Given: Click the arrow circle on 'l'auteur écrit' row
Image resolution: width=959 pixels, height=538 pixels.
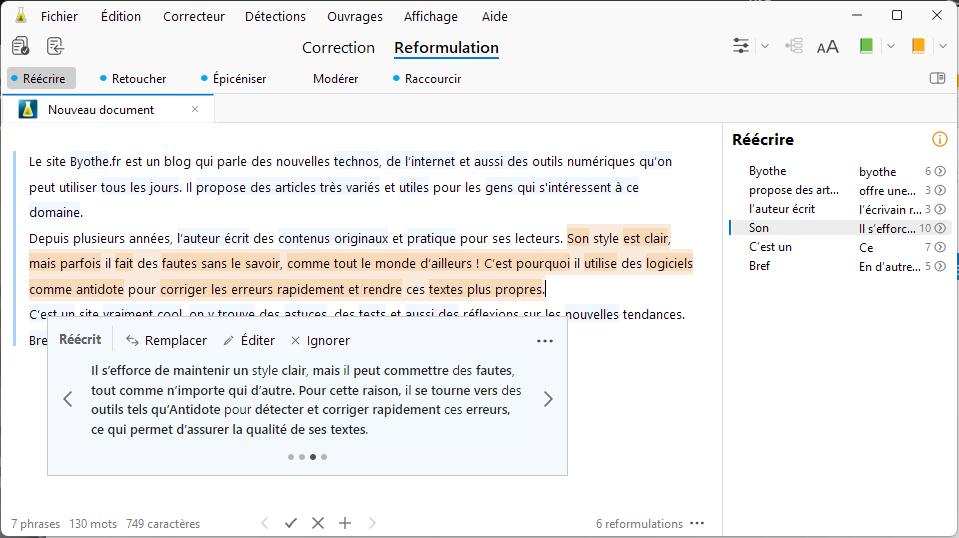Looking at the screenshot, I should (941, 209).
